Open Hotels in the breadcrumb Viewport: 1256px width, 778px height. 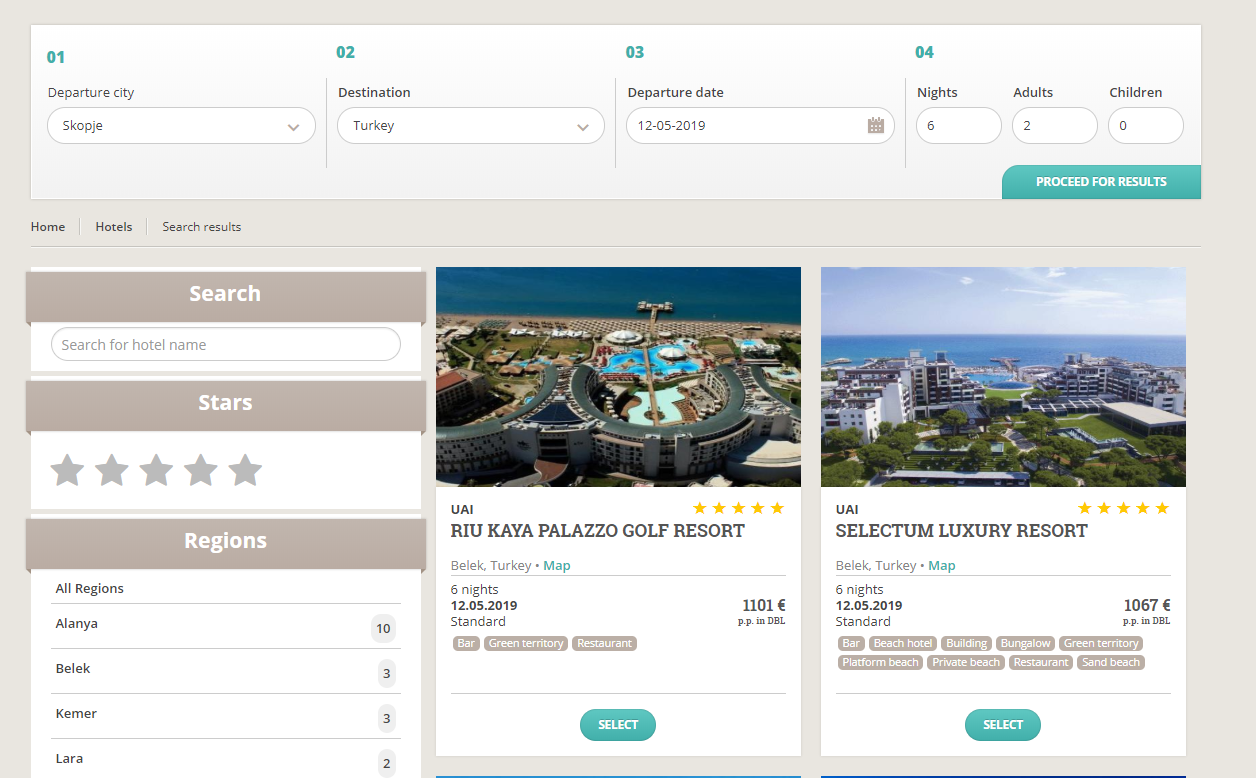coord(114,227)
